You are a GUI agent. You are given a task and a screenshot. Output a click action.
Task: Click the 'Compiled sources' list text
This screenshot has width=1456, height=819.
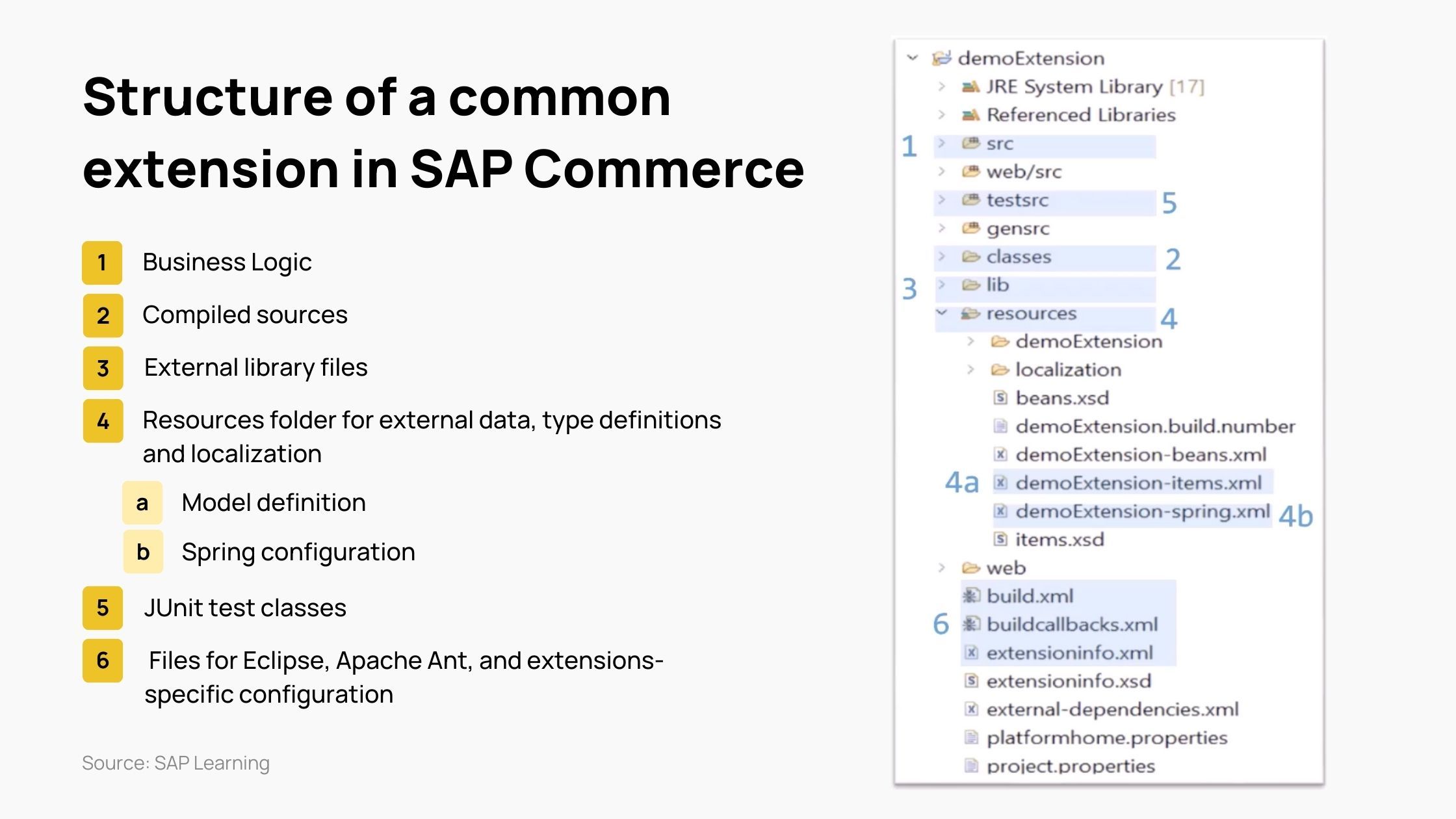245,315
